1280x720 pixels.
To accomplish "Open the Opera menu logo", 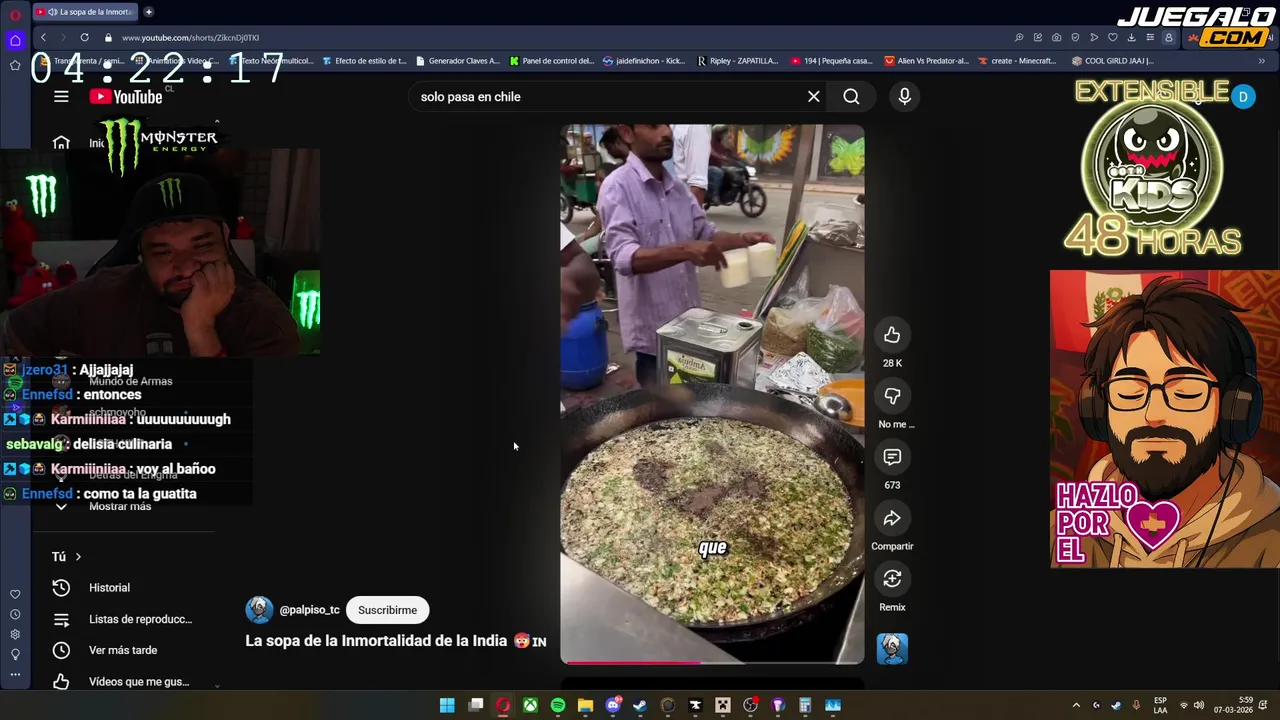I will (15, 13).
